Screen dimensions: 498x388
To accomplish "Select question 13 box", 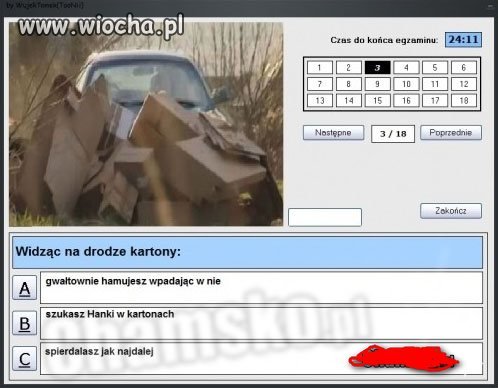I will (320, 100).
